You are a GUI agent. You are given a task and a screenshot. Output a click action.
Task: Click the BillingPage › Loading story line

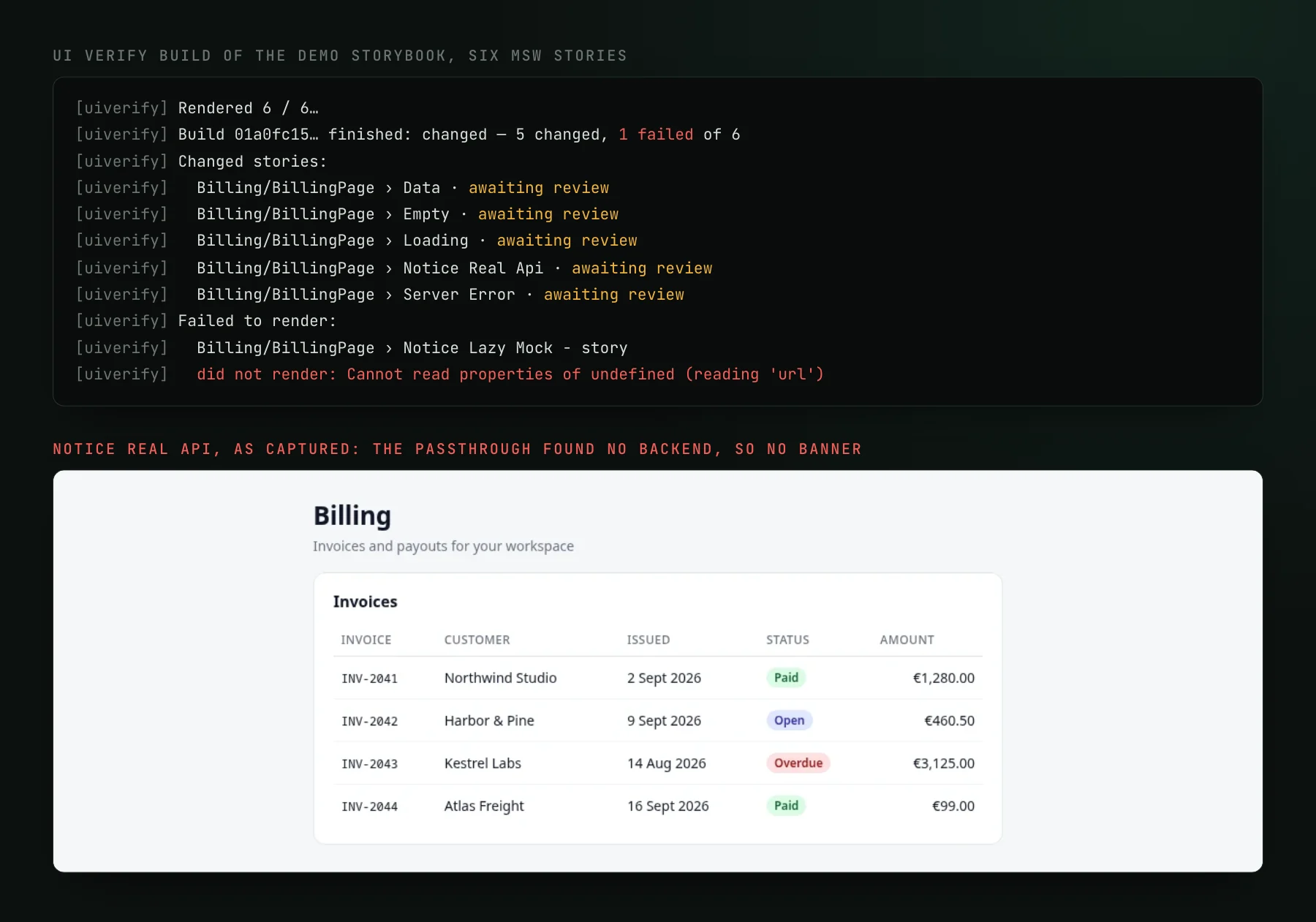[x=357, y=241]
